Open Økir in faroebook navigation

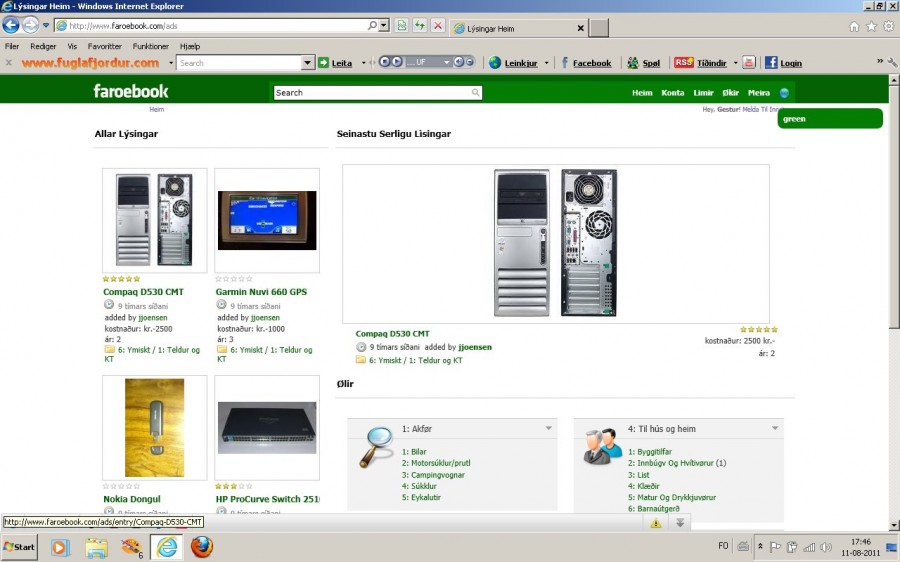731,92
